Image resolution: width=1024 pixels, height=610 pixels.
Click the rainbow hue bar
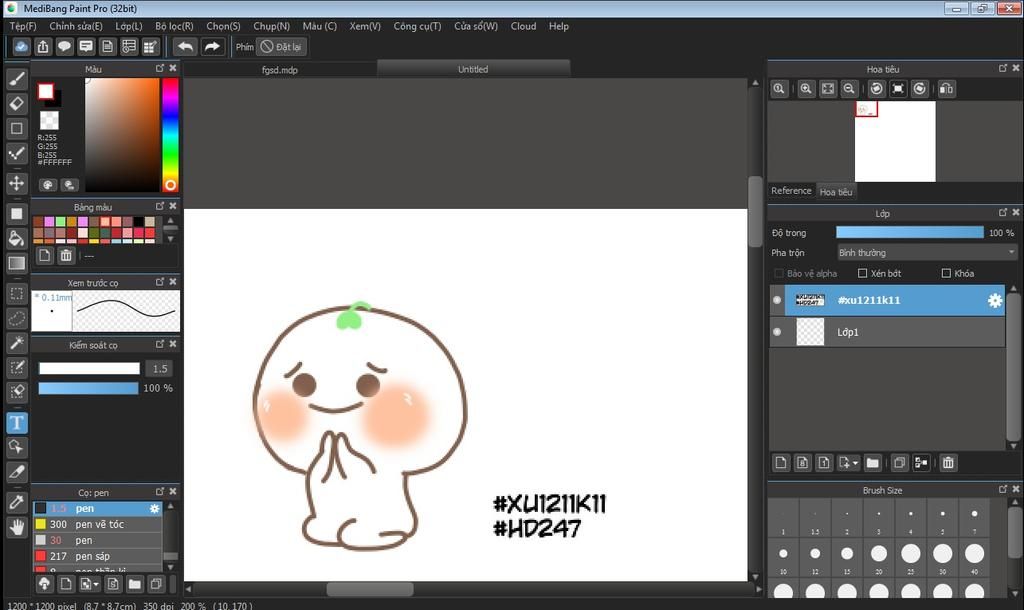[x=170, y=135]
